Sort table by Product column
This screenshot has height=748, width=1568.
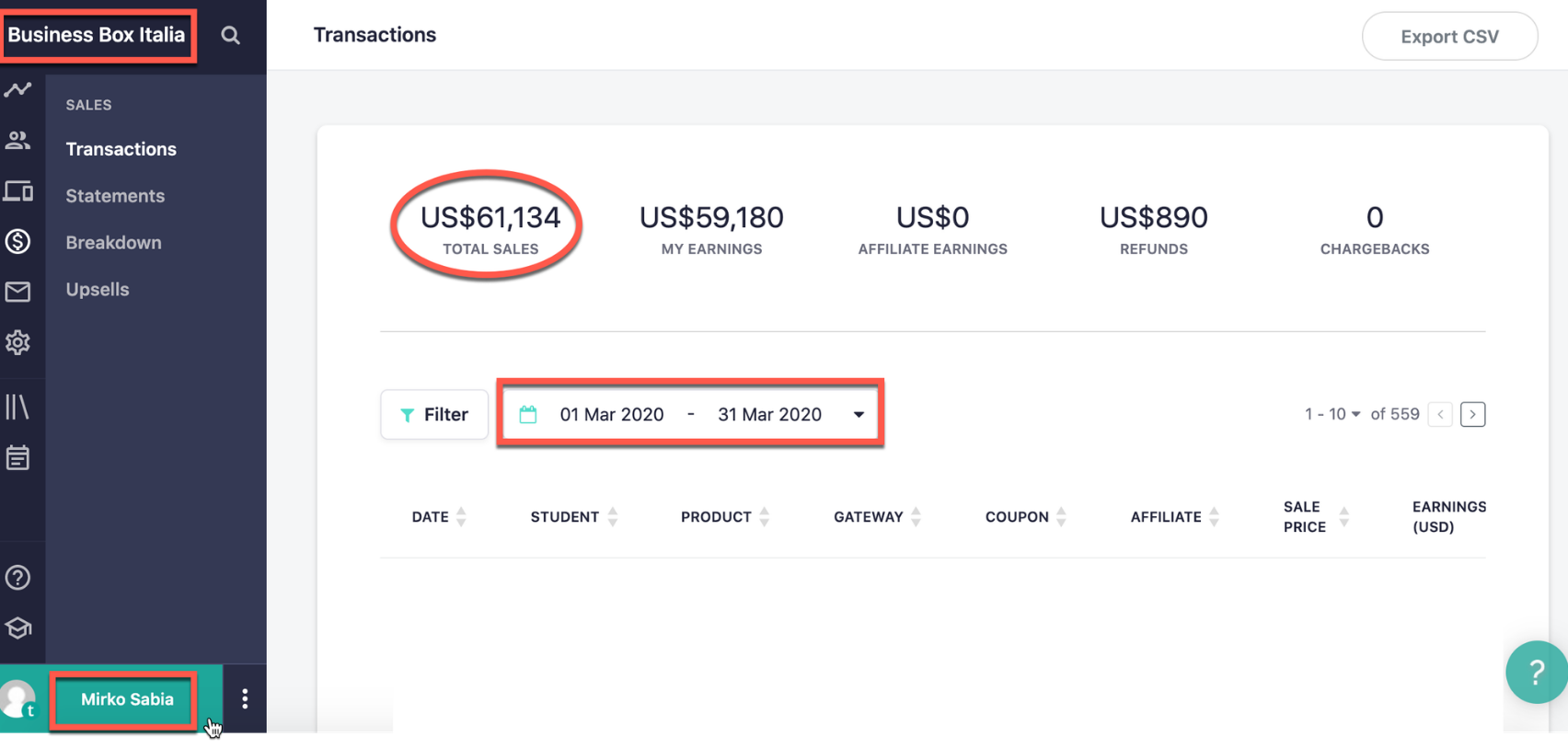click(x=725, y=517)
